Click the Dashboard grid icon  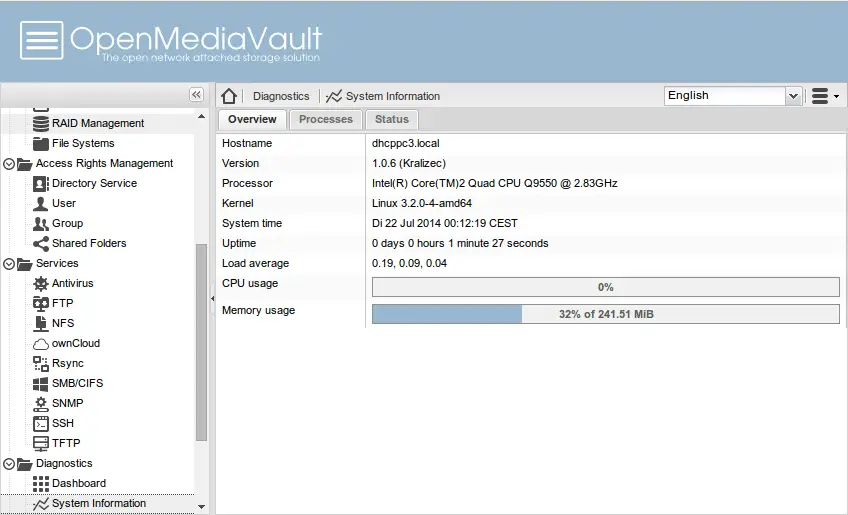(41, 484)
